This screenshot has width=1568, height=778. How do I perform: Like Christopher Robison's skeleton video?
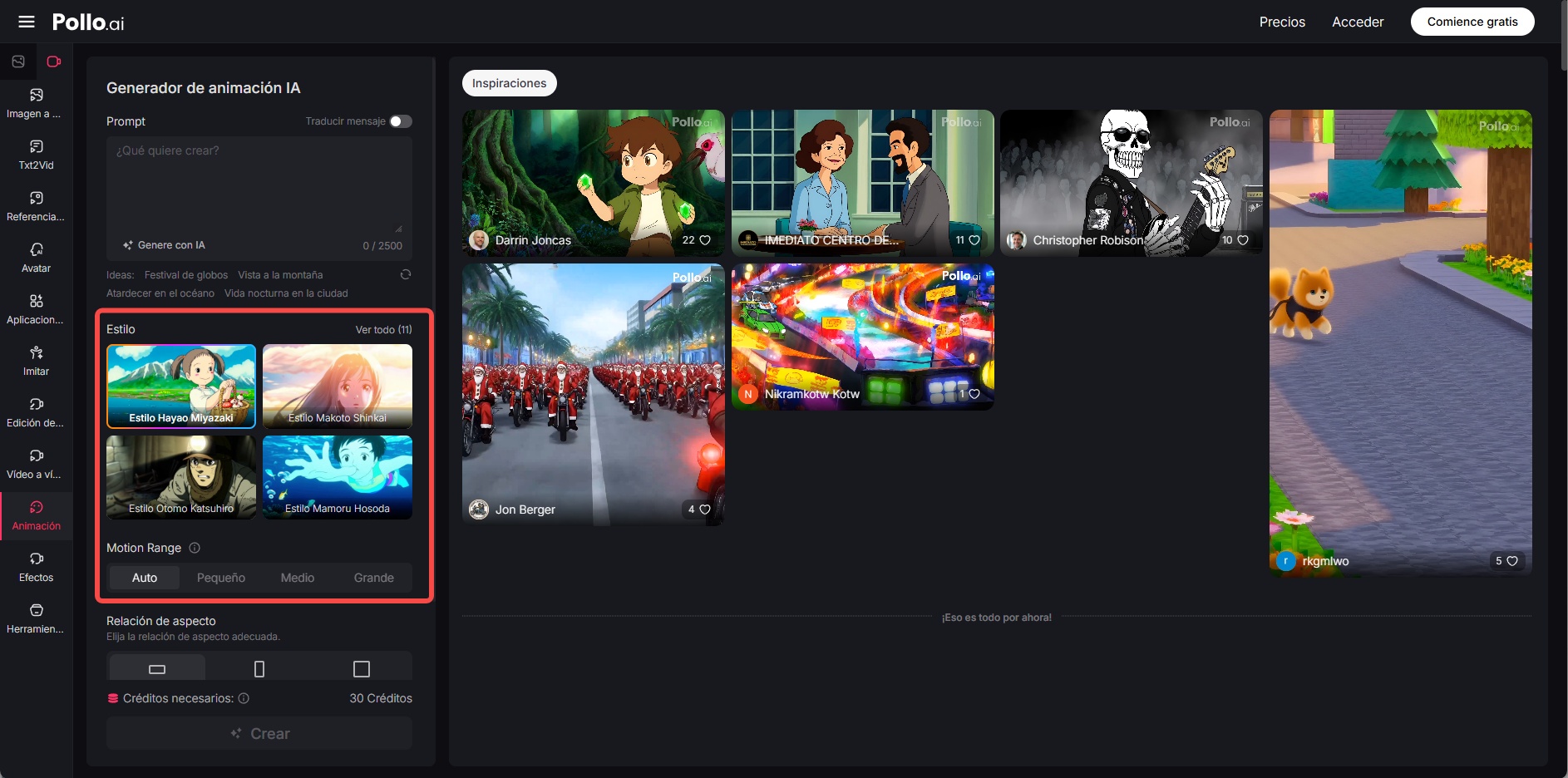[x=1243, y=240]
